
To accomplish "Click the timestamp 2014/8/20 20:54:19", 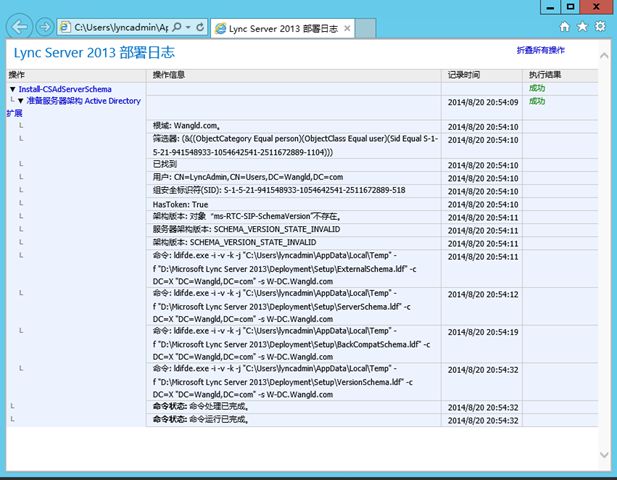I will pos(483,332).
